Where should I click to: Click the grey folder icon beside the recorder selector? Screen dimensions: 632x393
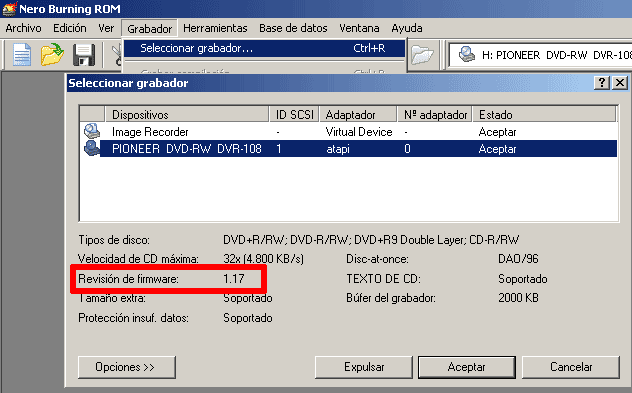click(422, 55)
